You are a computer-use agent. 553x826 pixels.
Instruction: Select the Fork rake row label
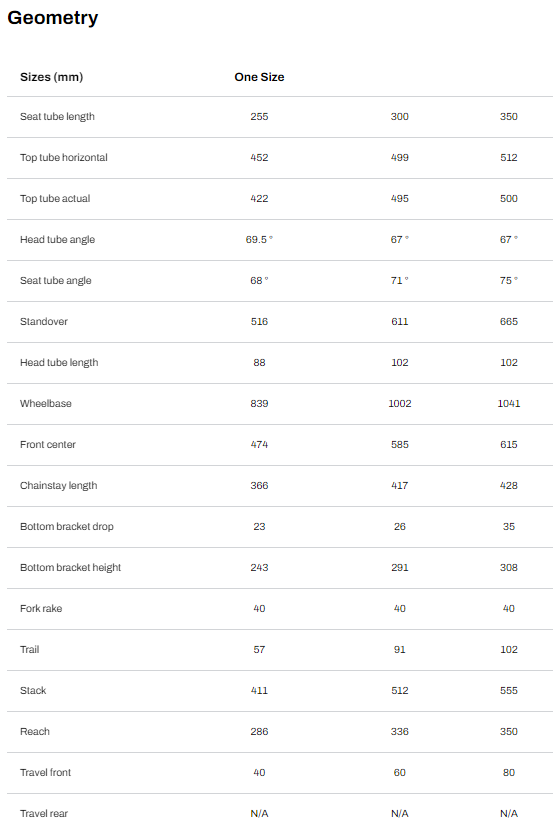41,608
